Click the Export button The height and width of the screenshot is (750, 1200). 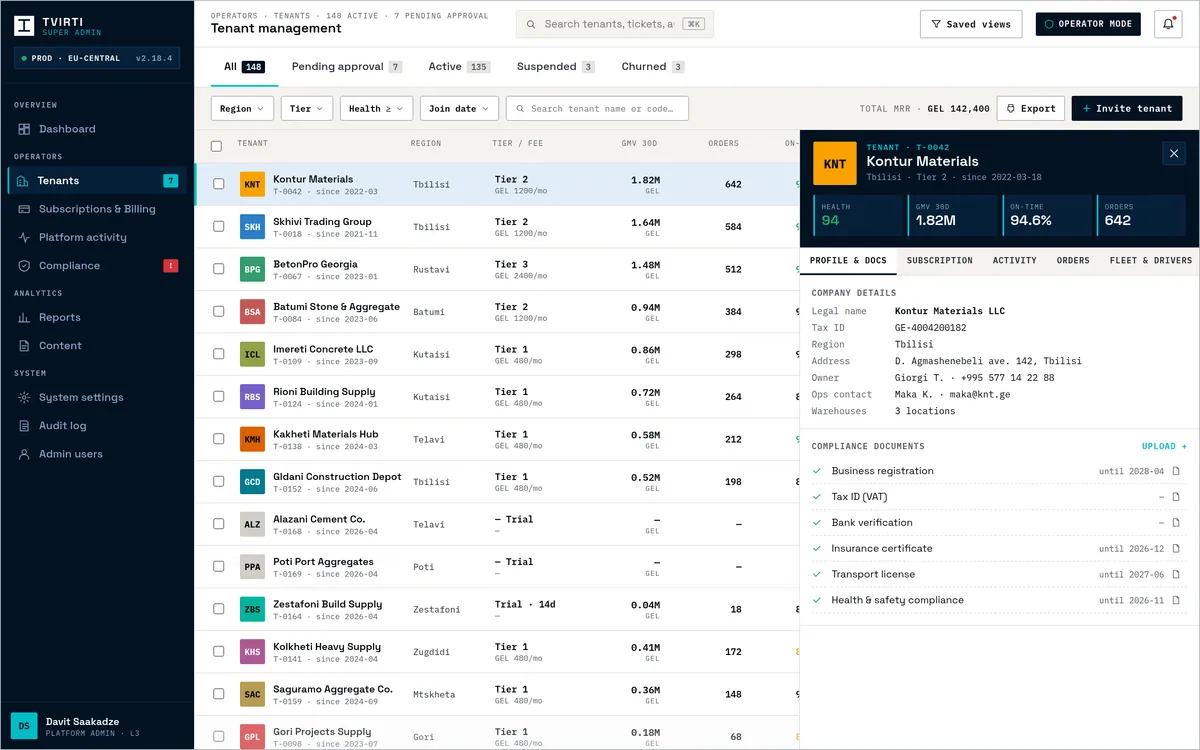[x=1031, y=108]
